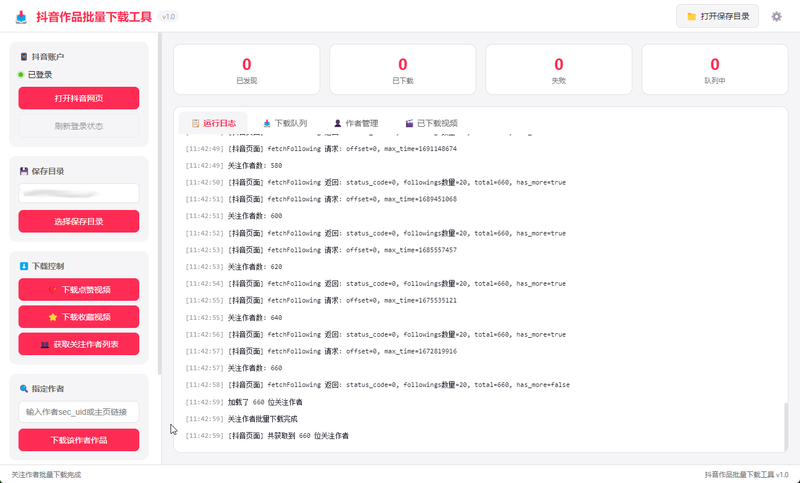Viewport: 800px width, 483px height.
Task: Click the floppy disk icon beside 保存目录
Action: [x=23, y=171]
